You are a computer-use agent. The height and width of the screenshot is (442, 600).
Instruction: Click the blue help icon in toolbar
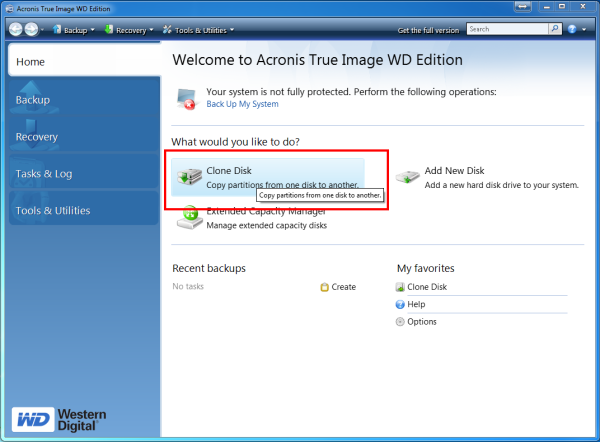pos(571,30)
